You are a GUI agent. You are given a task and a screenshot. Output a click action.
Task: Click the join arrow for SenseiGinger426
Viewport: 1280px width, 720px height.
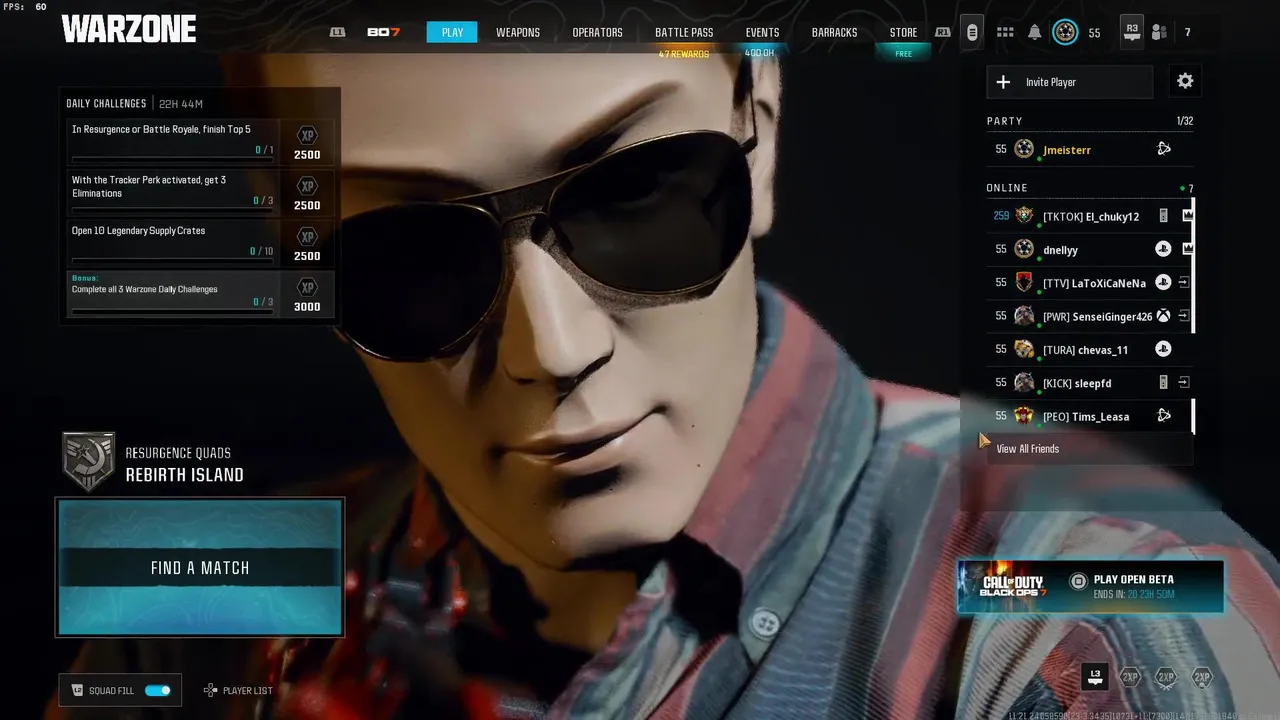click(x=1184, y=316)
